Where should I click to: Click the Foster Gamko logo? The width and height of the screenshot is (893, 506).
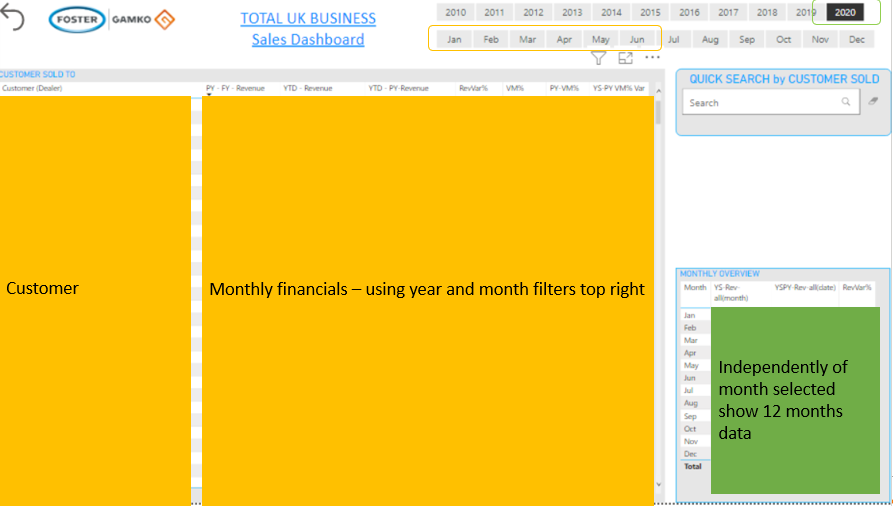click(x=112, y=19)
